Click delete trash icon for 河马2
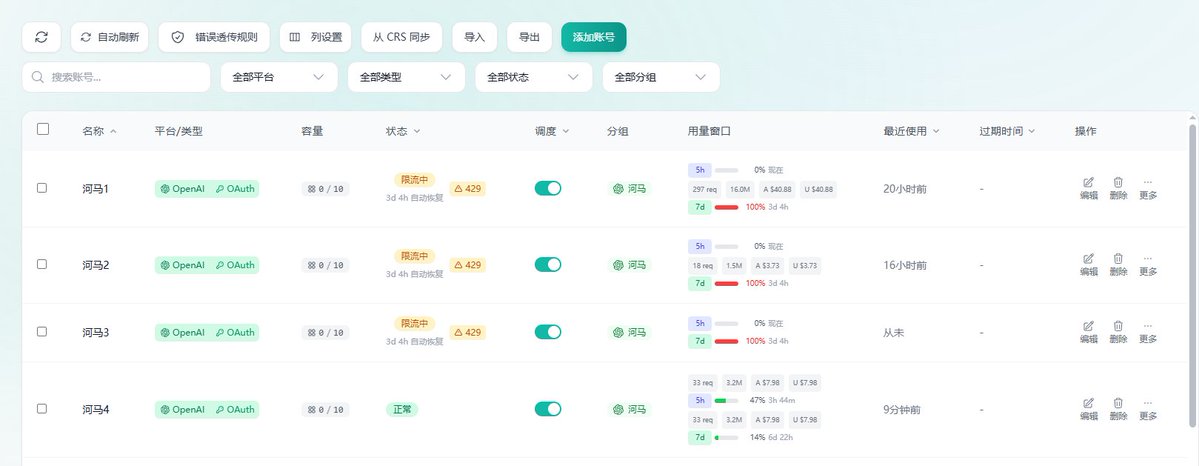This screenshot has width=1199, height=466. 1118,265
